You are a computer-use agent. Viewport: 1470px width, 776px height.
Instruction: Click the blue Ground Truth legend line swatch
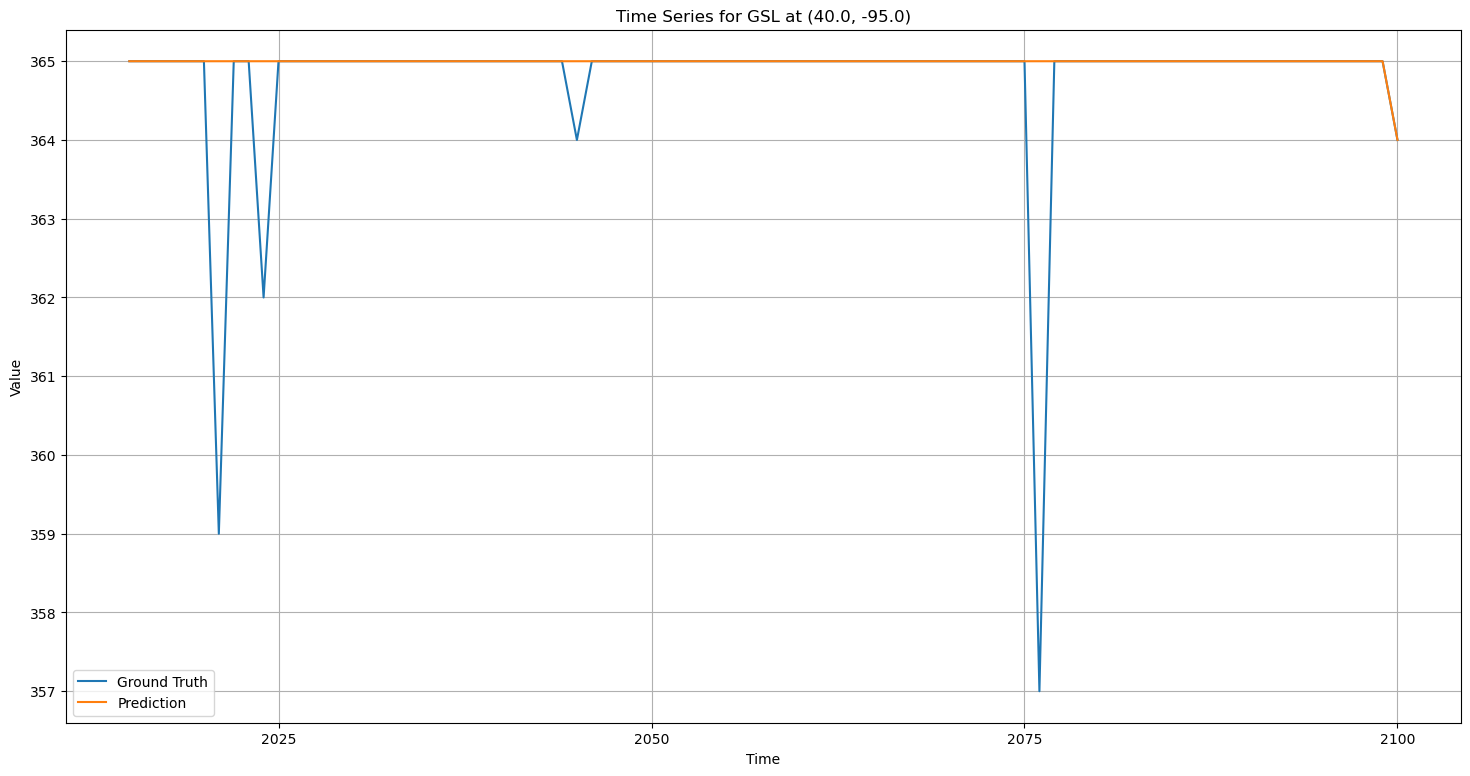(x=94, y=682)
